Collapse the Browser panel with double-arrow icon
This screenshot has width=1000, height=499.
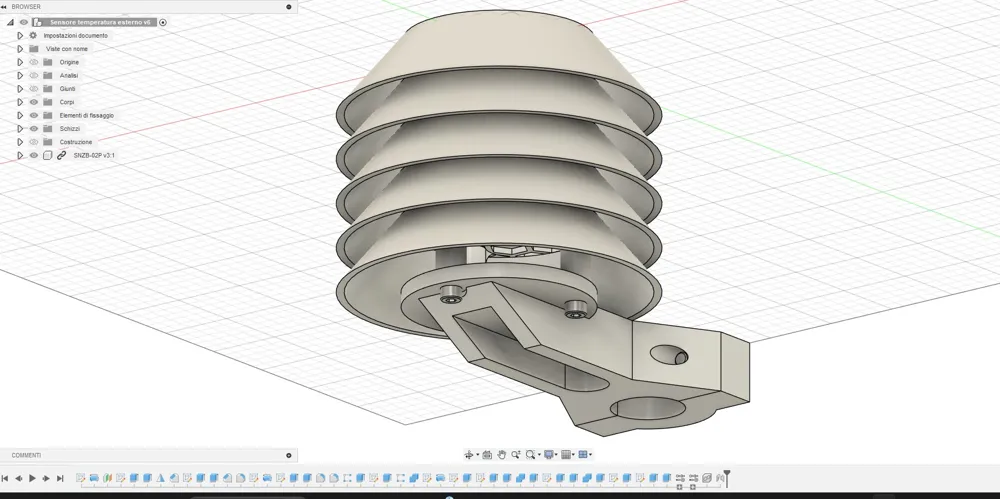[4, 6]
